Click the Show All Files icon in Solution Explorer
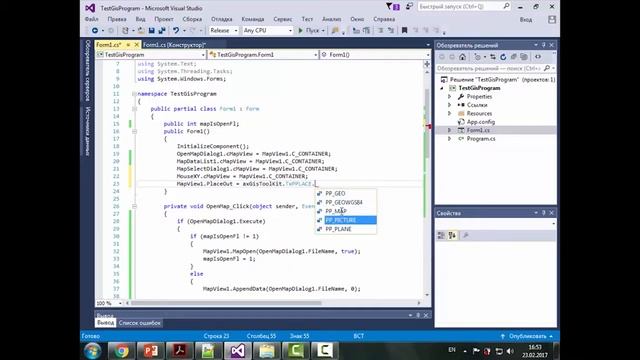Image resolution: width=640 pixels, height=360 pixels. pyautogui.click(x=524, y=57)
